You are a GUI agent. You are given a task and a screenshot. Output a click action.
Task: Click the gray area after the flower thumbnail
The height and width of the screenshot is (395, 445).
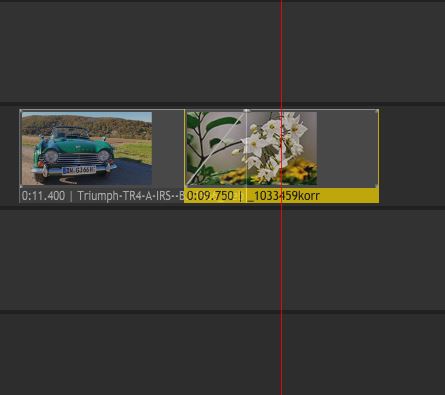tap(347, 148)
